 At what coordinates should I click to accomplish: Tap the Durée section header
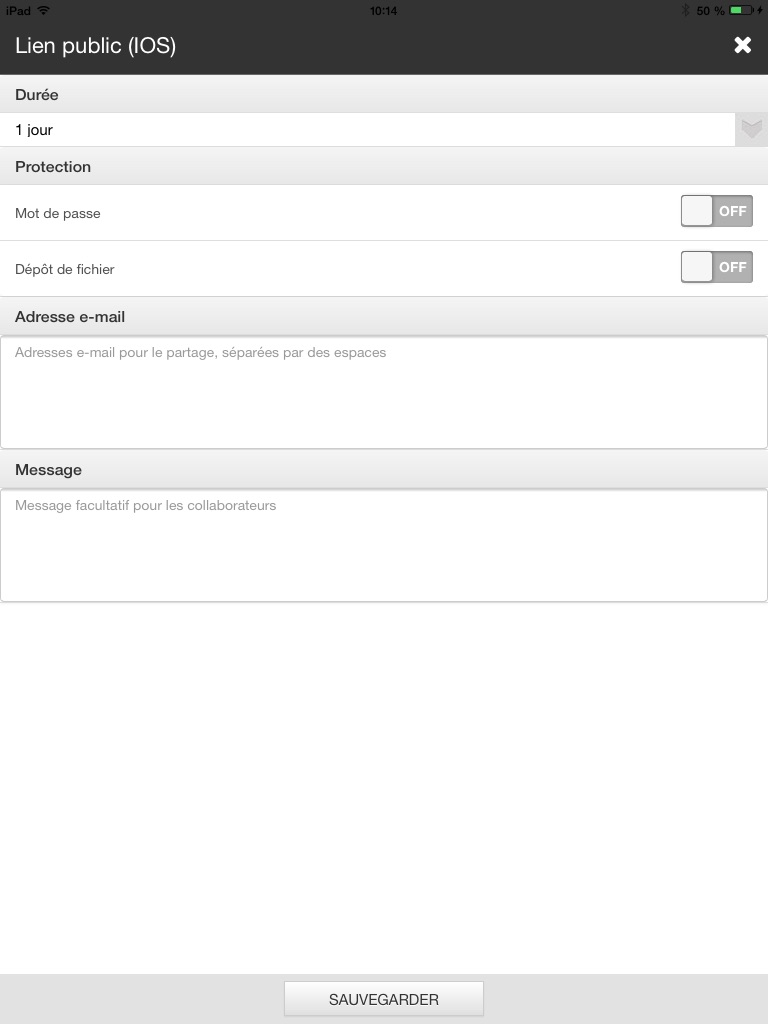click(37, 95)
